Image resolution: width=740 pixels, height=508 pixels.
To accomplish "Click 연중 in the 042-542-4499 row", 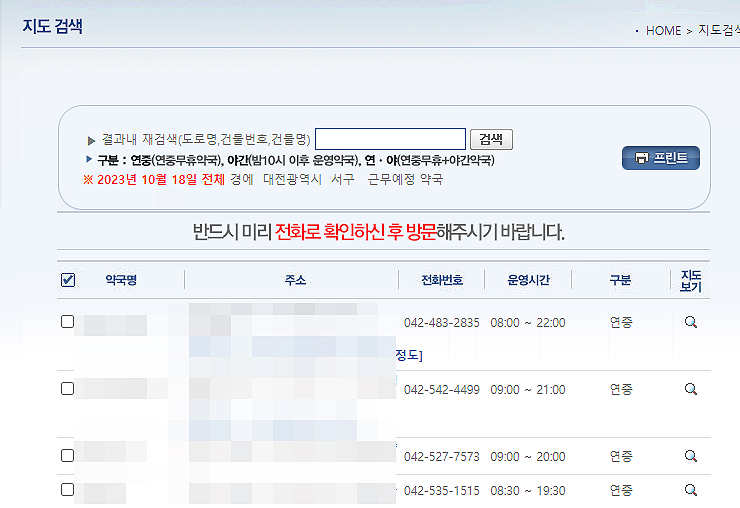I will pos(621,390).
